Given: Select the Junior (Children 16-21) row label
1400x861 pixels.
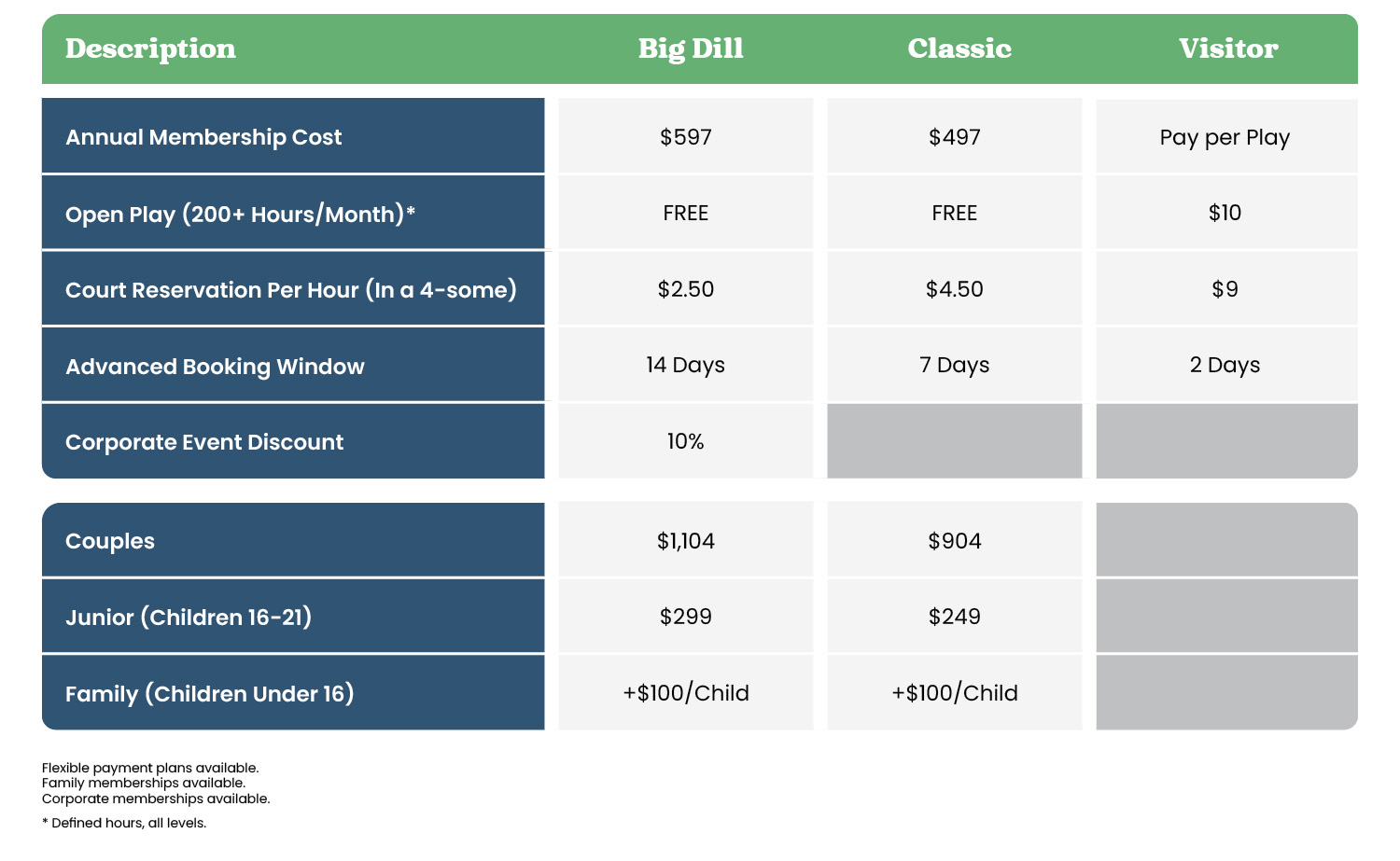Looking at the screenshot, I should pos(189,618).
